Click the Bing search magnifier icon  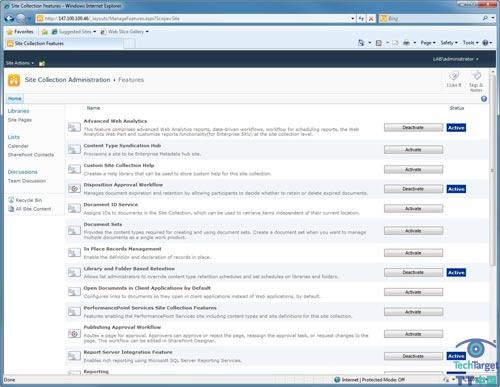485,18
